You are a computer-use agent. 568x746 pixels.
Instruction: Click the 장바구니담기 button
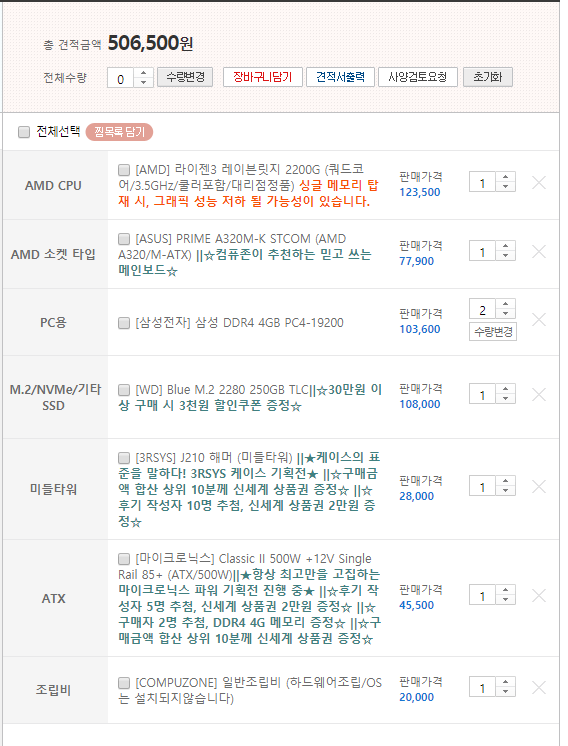tap(263, 77)
